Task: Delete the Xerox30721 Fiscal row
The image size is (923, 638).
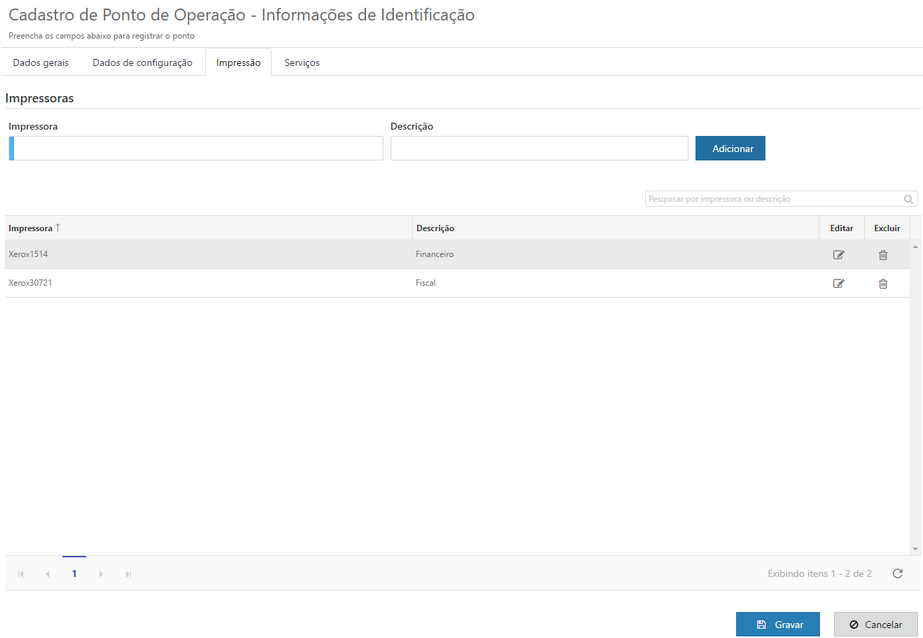Action: 882,283
